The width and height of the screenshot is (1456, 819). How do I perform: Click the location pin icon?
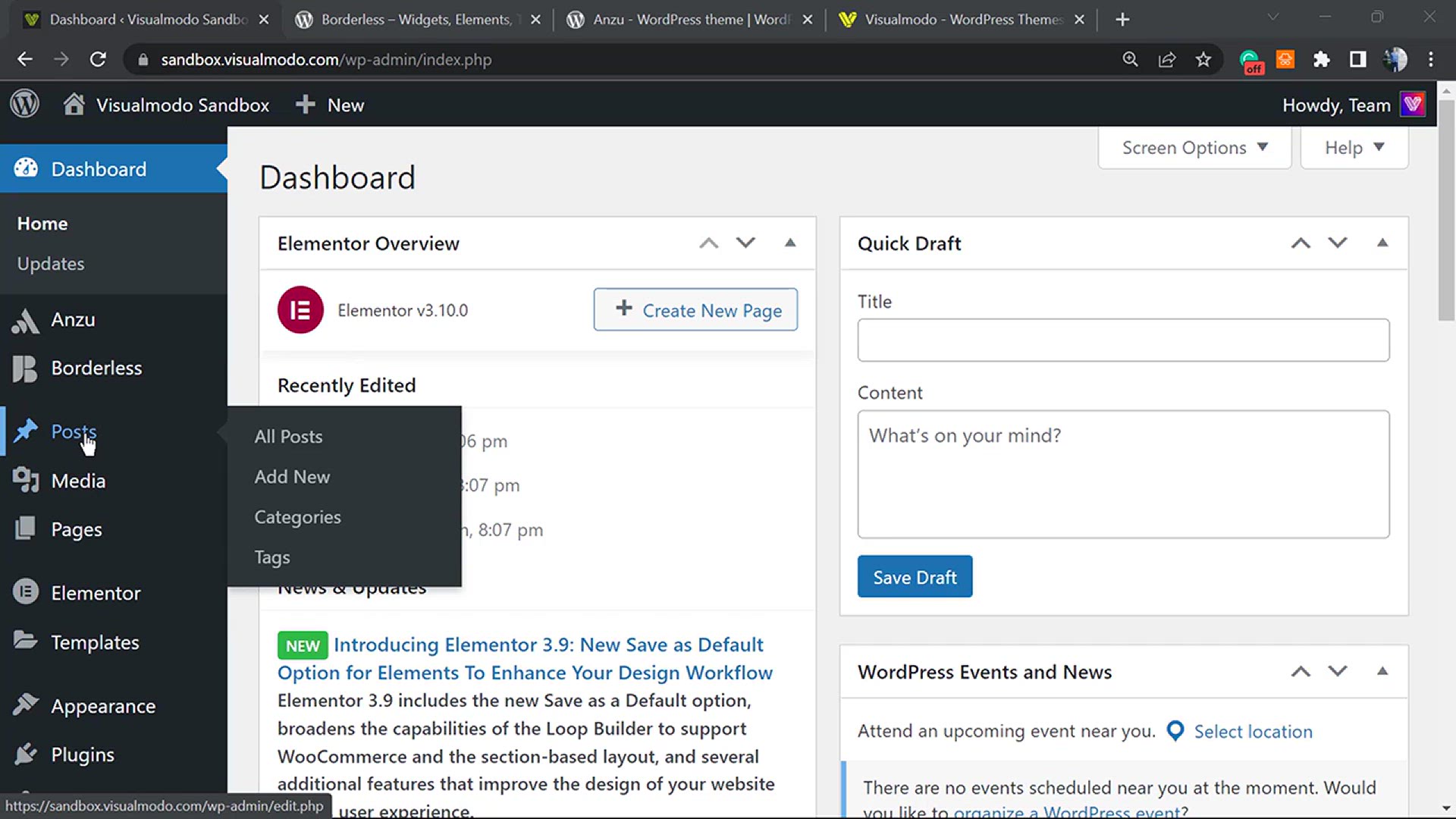(1175, 731)
